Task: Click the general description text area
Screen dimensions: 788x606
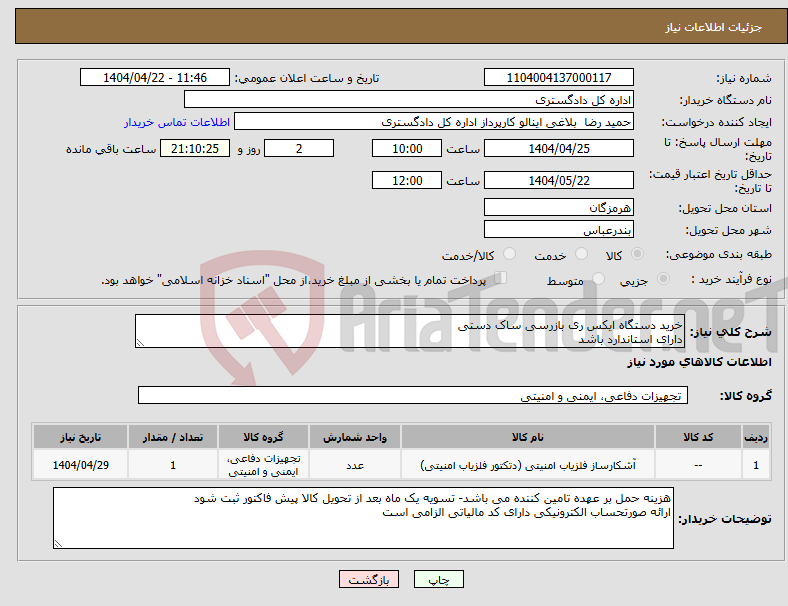Action: point(410,331)
